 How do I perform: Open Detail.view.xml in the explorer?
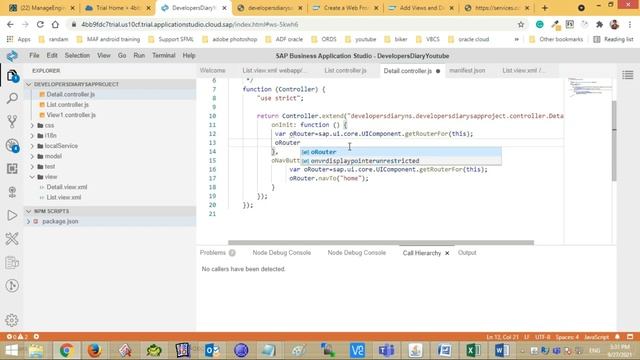[x=67, y=187]
